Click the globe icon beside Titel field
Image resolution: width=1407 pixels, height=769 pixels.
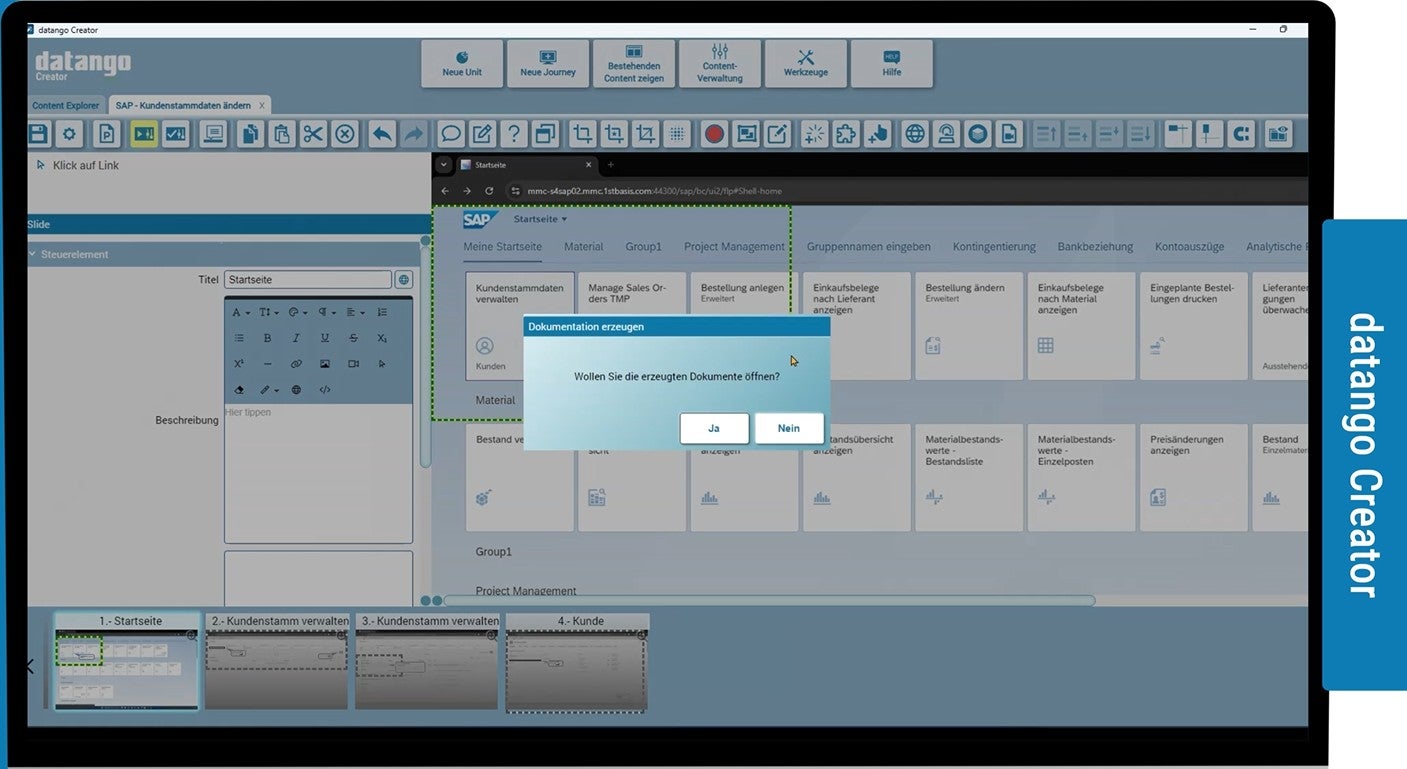coord(404,280)
